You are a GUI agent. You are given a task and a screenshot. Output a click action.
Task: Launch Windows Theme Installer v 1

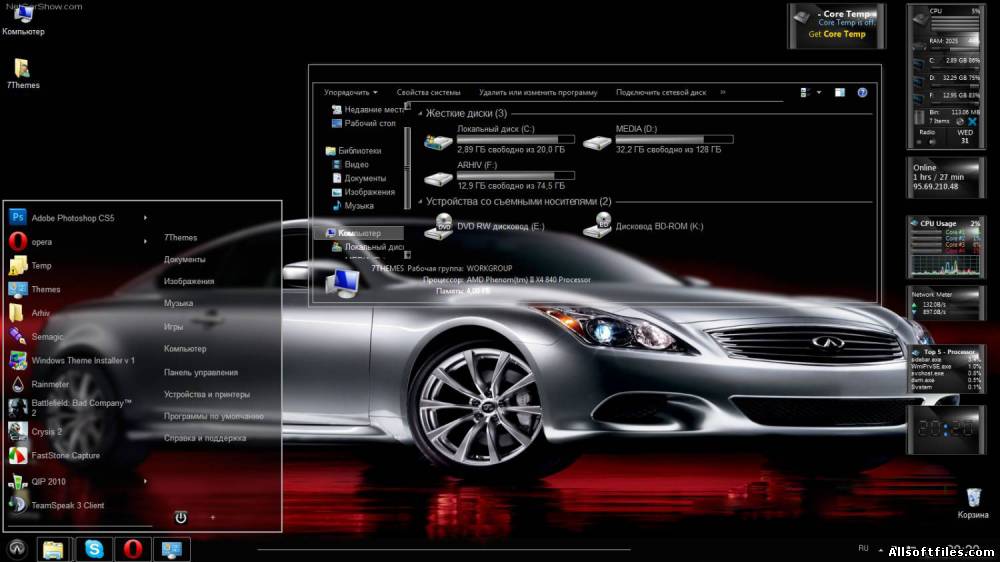tap(83, 360)
